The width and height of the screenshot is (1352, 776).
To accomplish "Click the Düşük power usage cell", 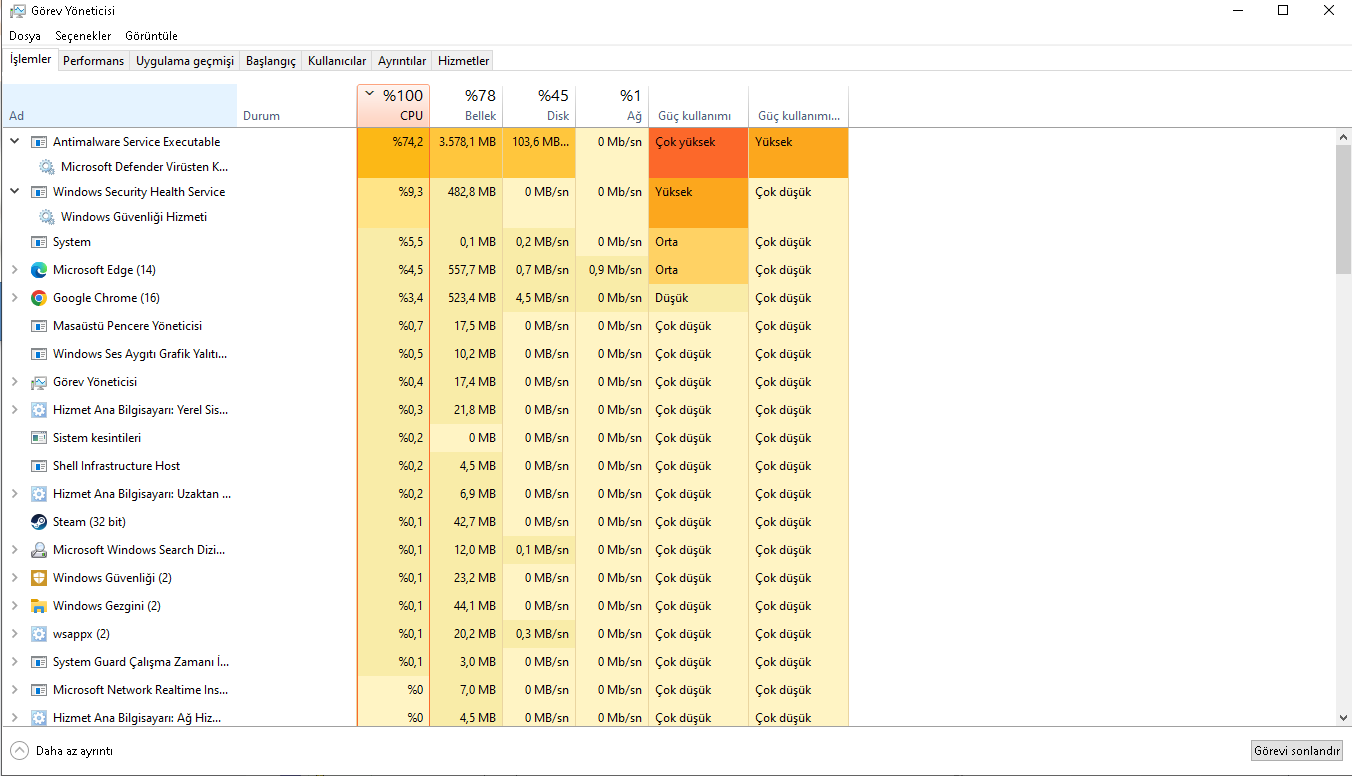I will (x=698, y=298).
